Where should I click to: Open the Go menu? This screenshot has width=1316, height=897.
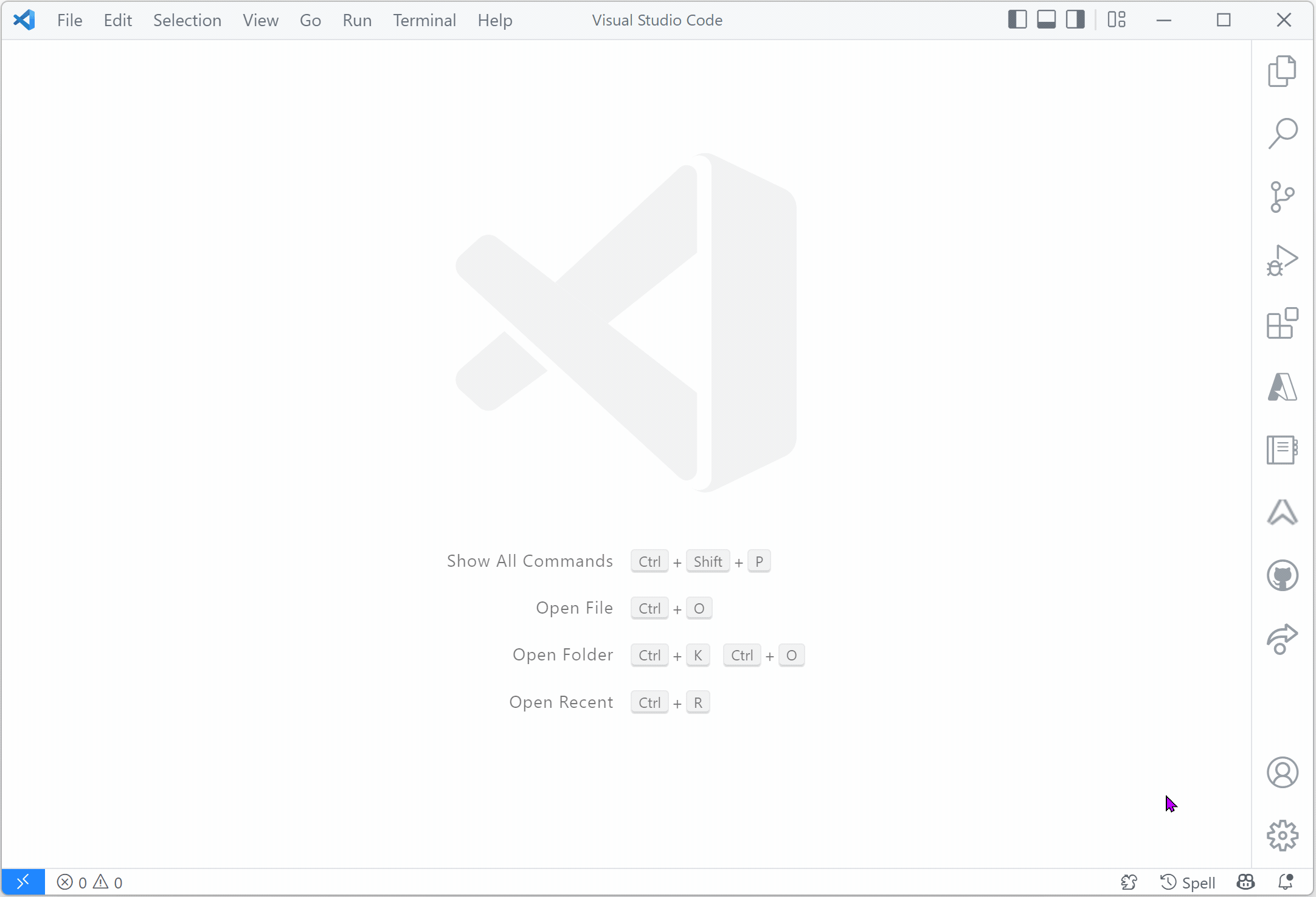(x=310, y=20)
